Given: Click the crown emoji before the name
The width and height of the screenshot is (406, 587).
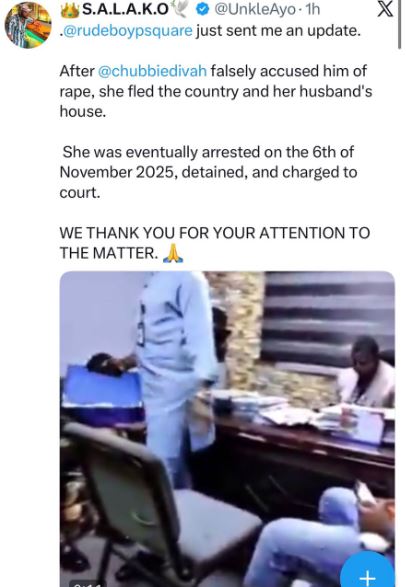Looking at the screenshot, I should [x=70, y=9].
